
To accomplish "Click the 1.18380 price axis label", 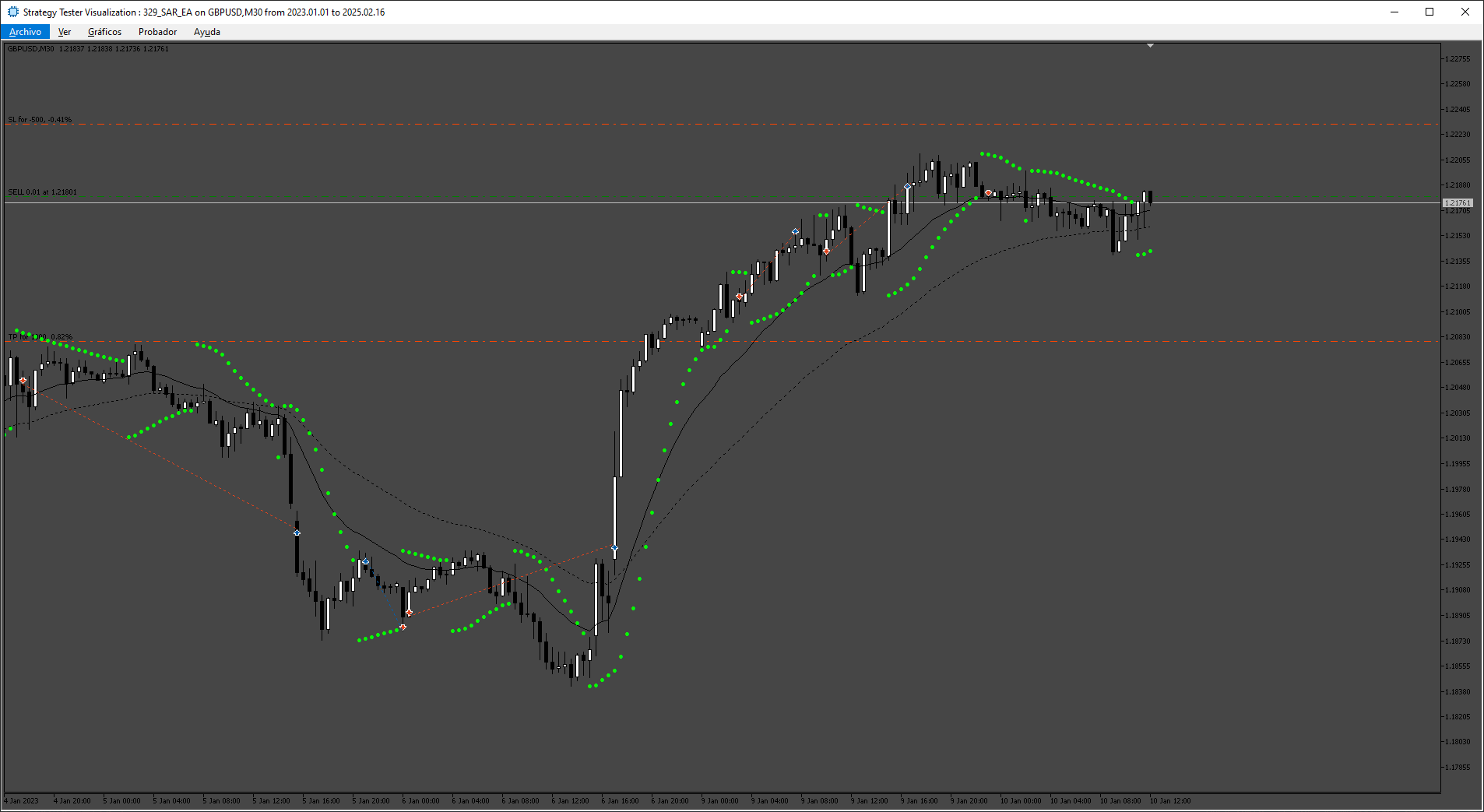I will [1458, 691].
